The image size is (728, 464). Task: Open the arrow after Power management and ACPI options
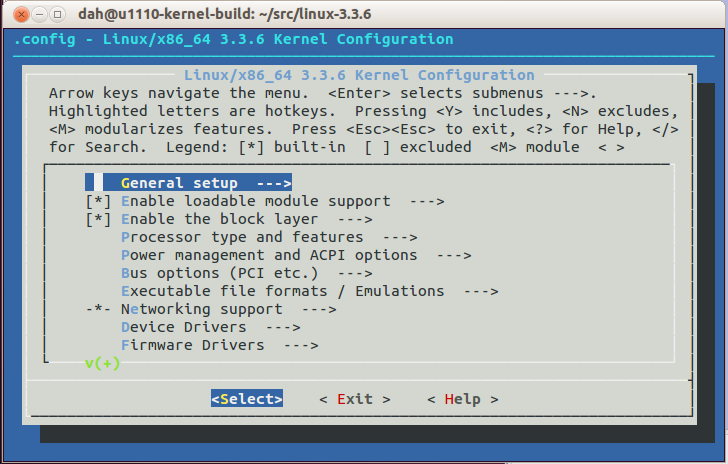pos(454,255)
